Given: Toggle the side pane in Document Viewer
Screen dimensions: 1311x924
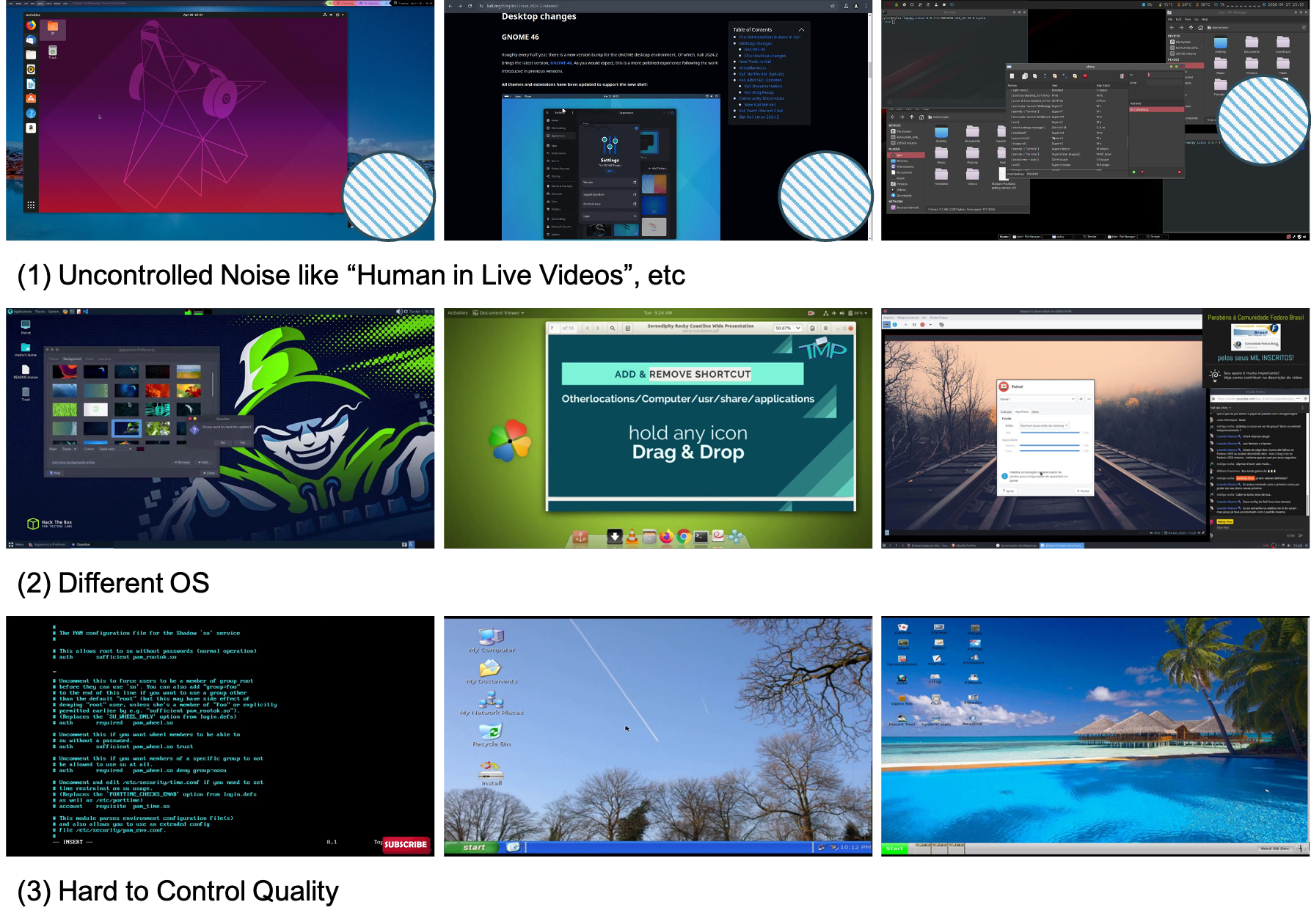Looking at the screenshot, I should tap(628, 329).
